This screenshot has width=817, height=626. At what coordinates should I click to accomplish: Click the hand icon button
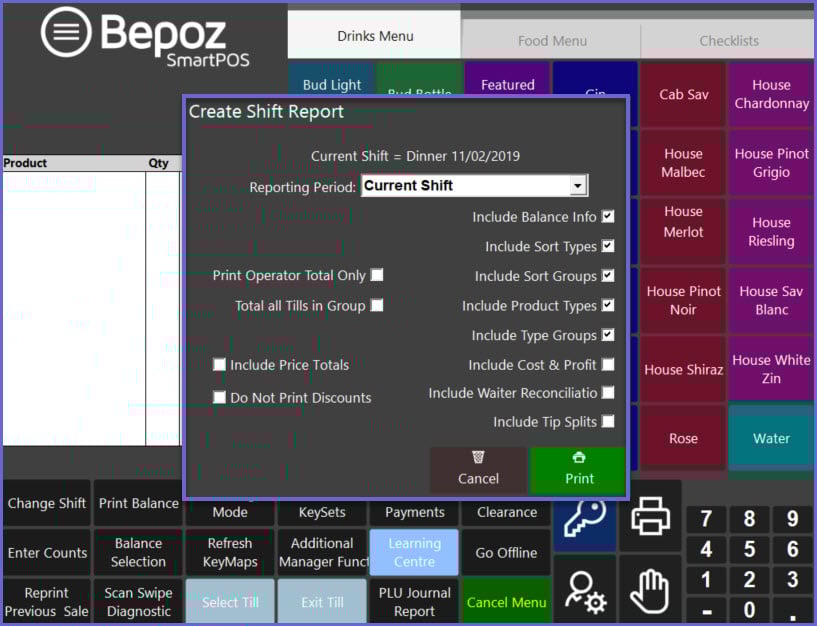[650, 590]
